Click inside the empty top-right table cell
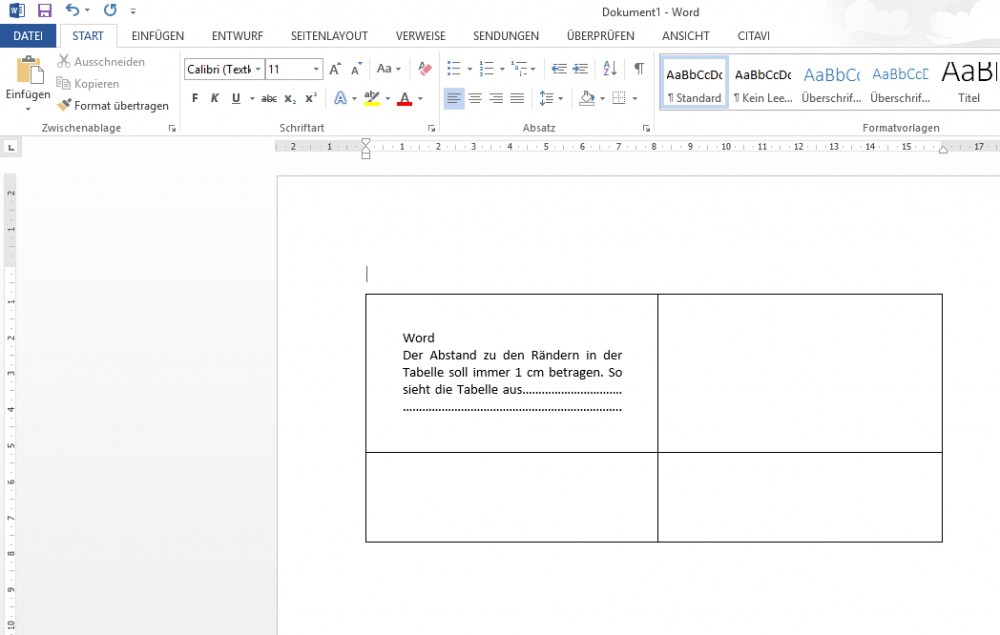Image resolution: width=1000 pixels, height=635 pixels. click(799, 372)
